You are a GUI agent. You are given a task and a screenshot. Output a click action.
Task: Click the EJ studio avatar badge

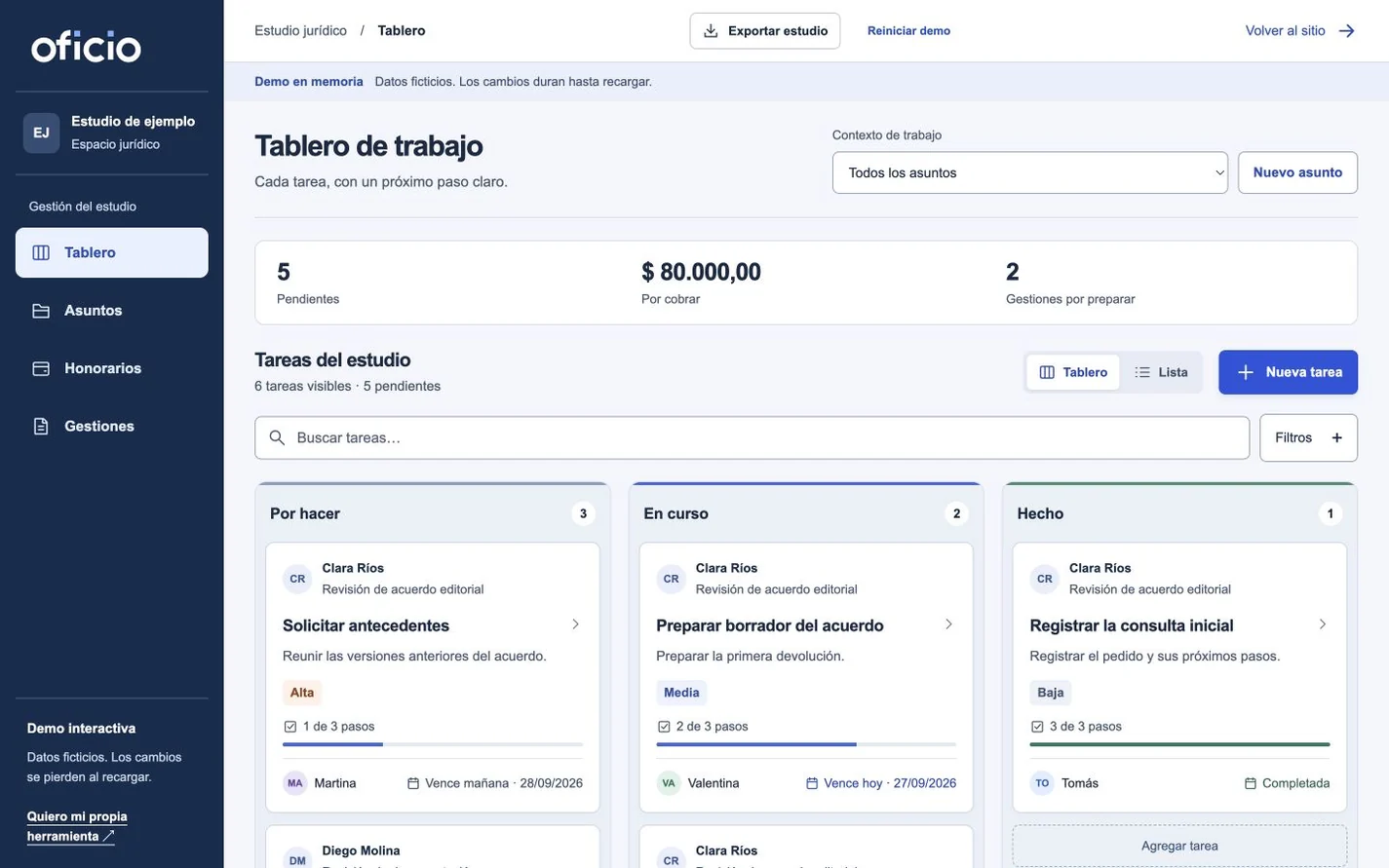click(x=42, y=132)
